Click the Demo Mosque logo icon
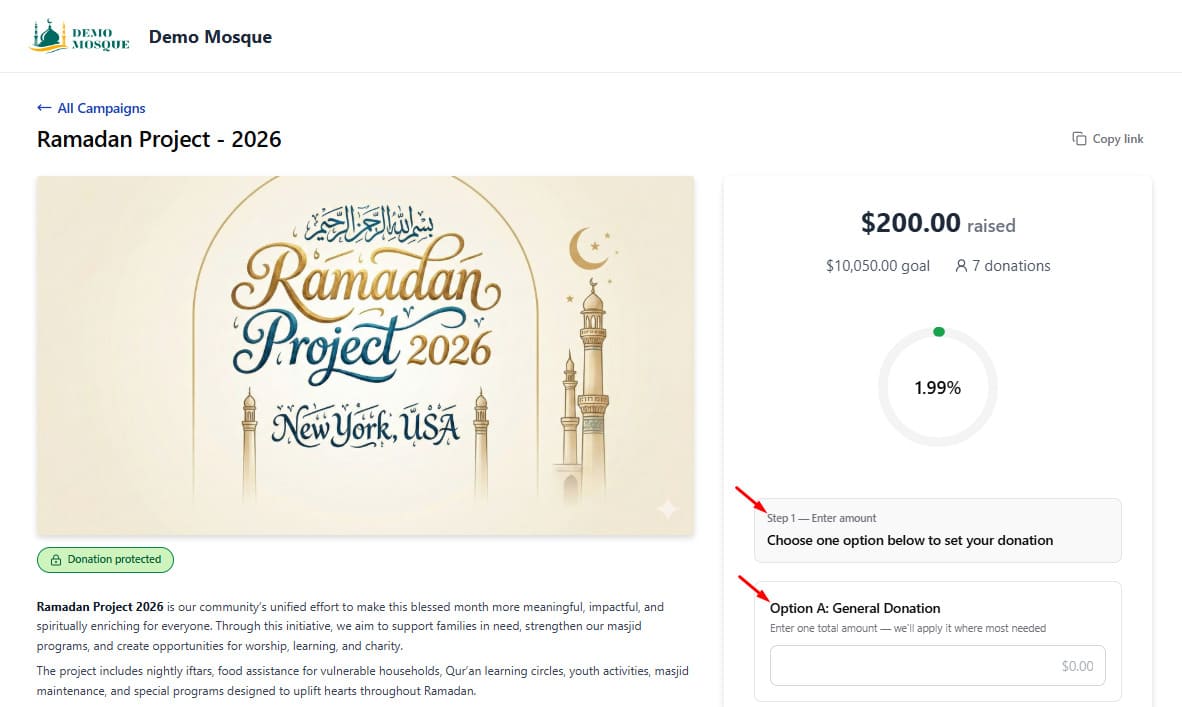Viewport: 1182px width, 707px height. coord(79,36)
